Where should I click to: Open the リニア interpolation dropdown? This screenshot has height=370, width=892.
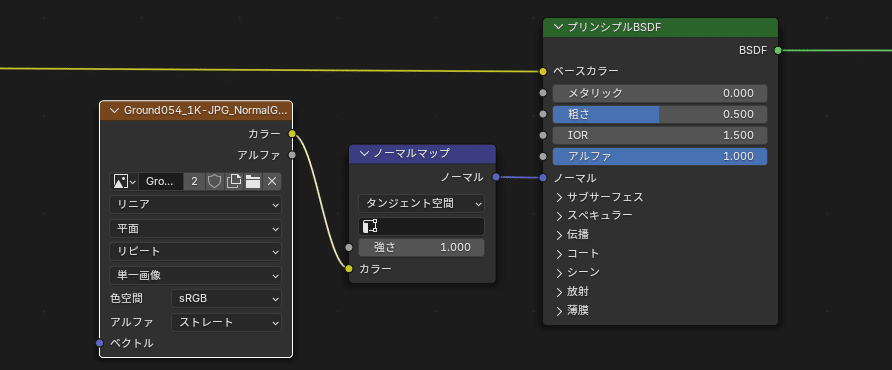195,204
